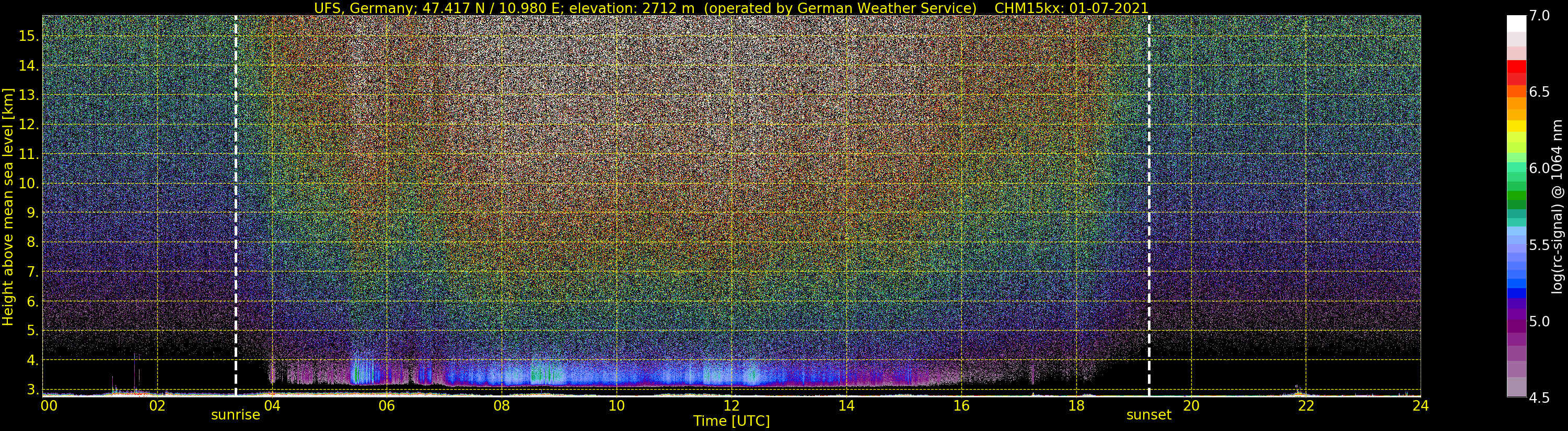Click the 12 tick on time axis
The width and height of the screenshot is (1568, 431).
point(731,405)
